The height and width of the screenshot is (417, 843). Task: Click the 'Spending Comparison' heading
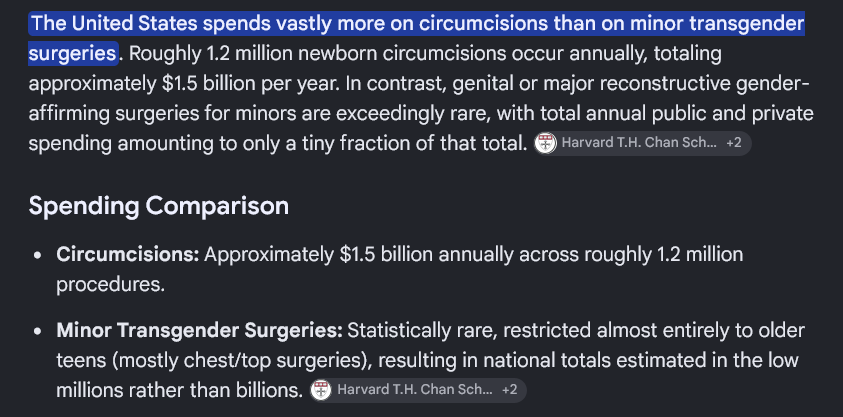[x=159, y=206]
